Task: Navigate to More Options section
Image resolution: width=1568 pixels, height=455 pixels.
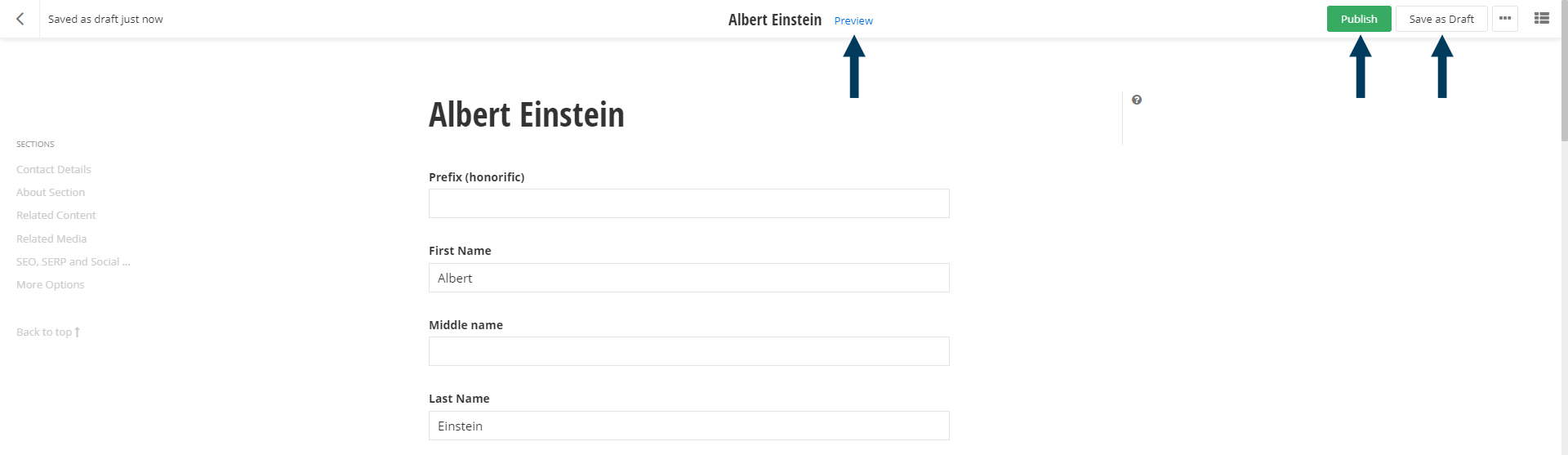Action: 51,284
